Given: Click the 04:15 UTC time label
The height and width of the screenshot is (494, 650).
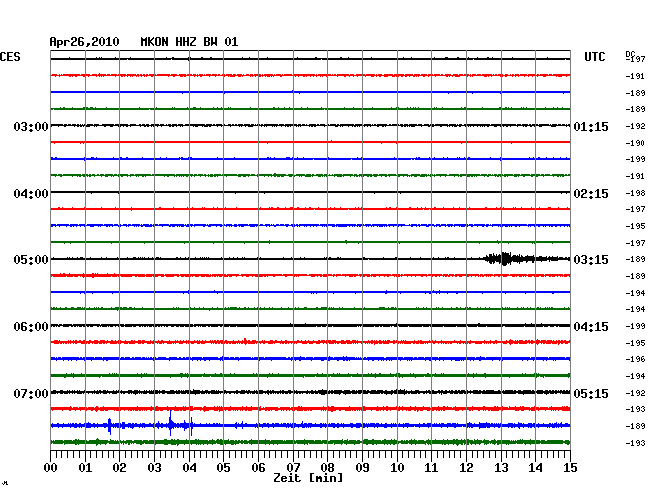Looking at the screenshot, I should (591, 327).
